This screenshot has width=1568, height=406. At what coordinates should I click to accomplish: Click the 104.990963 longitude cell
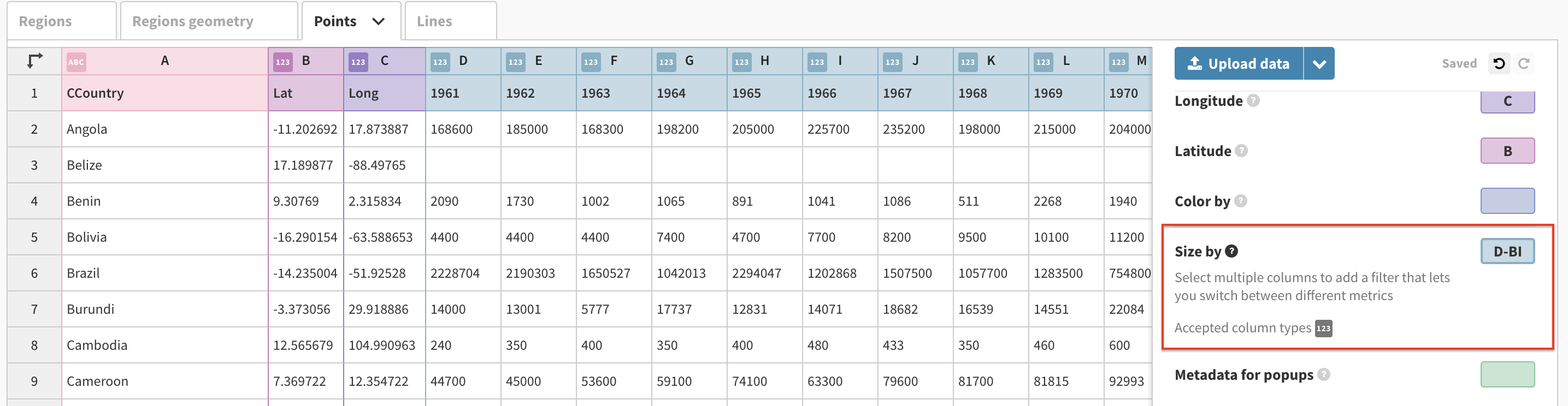pyautogui.click(x=384, y=345)
